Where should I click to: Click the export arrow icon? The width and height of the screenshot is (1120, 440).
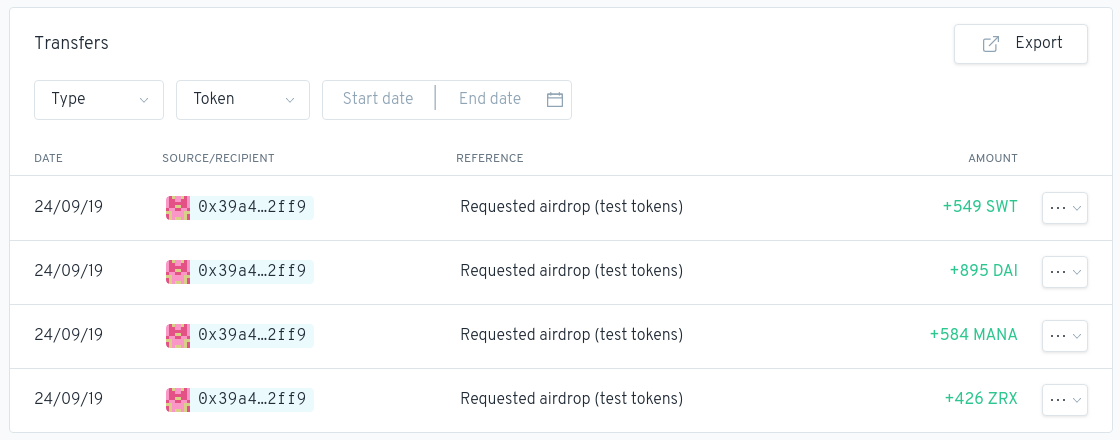coord(991,44)
